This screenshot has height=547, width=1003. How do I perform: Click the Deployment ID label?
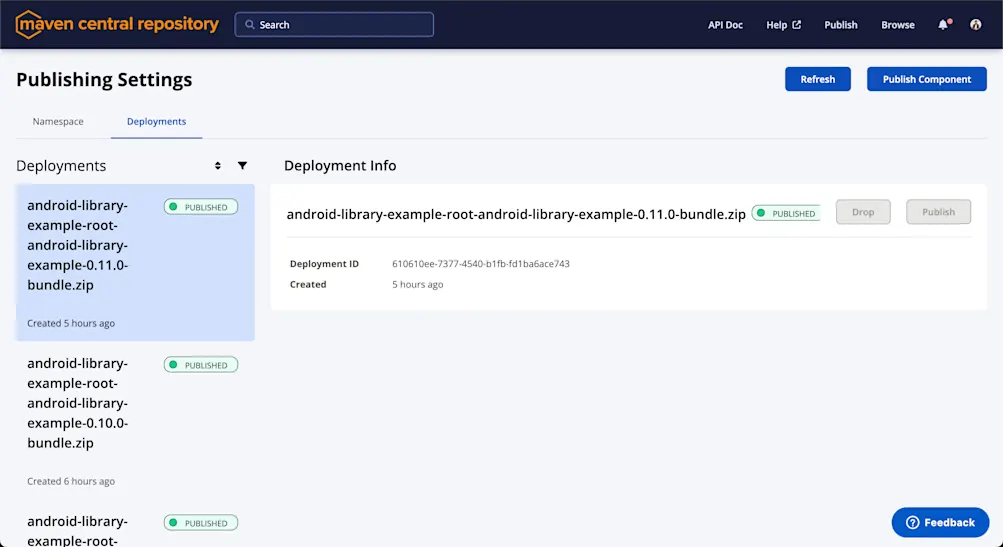click(x=324, y=264)
